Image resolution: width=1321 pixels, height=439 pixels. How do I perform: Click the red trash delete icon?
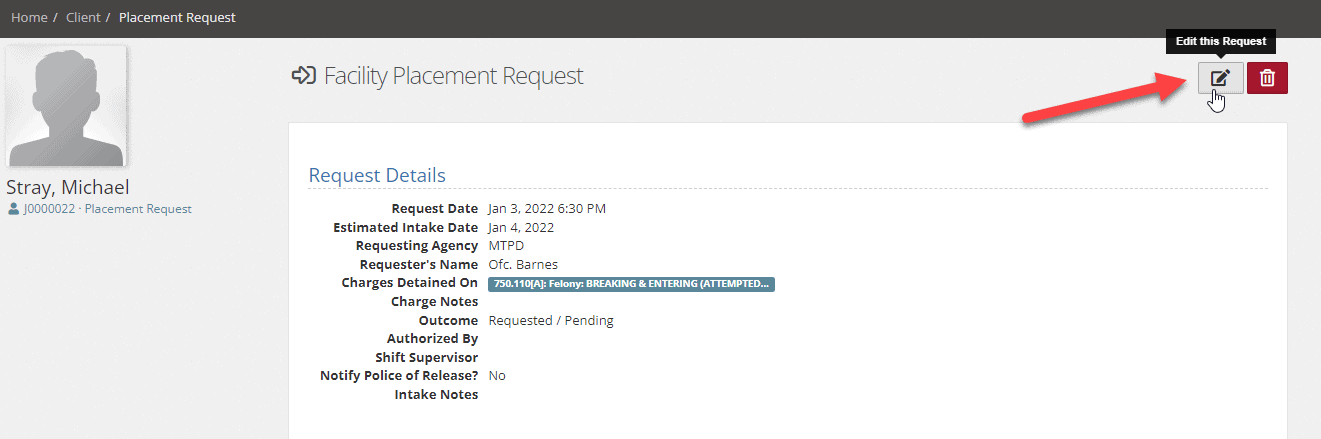[1267, 78]
